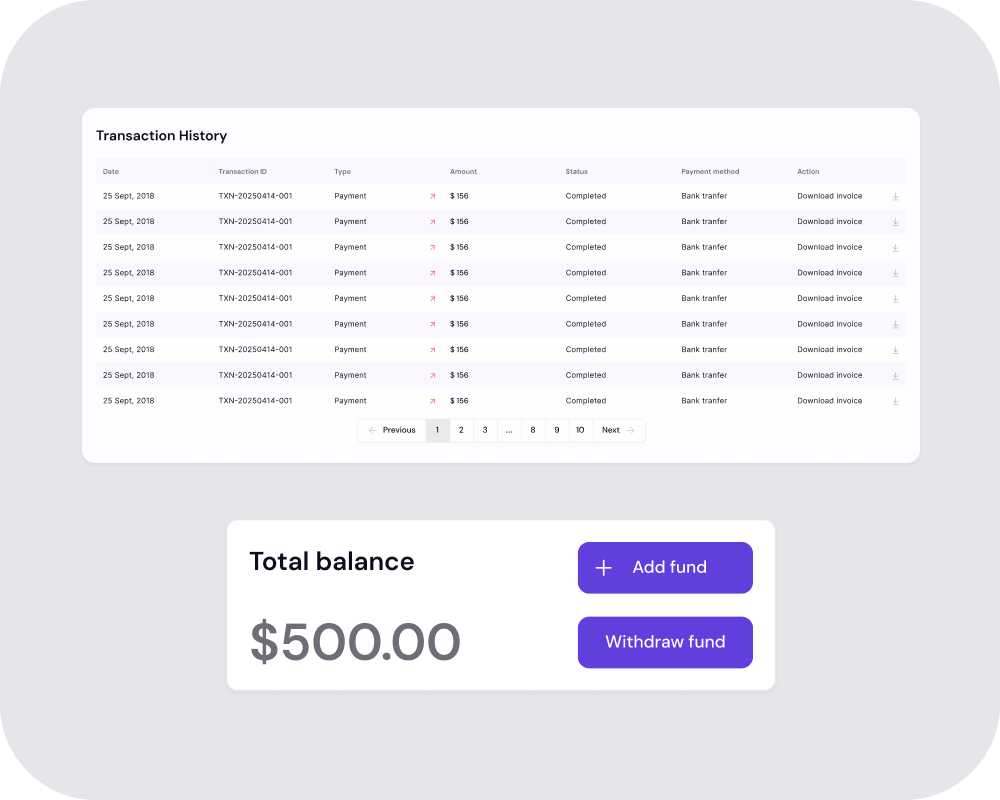Viewport: 1000px width, 800px height.
Task: Open pagination page 3
Action: point(485,430)
